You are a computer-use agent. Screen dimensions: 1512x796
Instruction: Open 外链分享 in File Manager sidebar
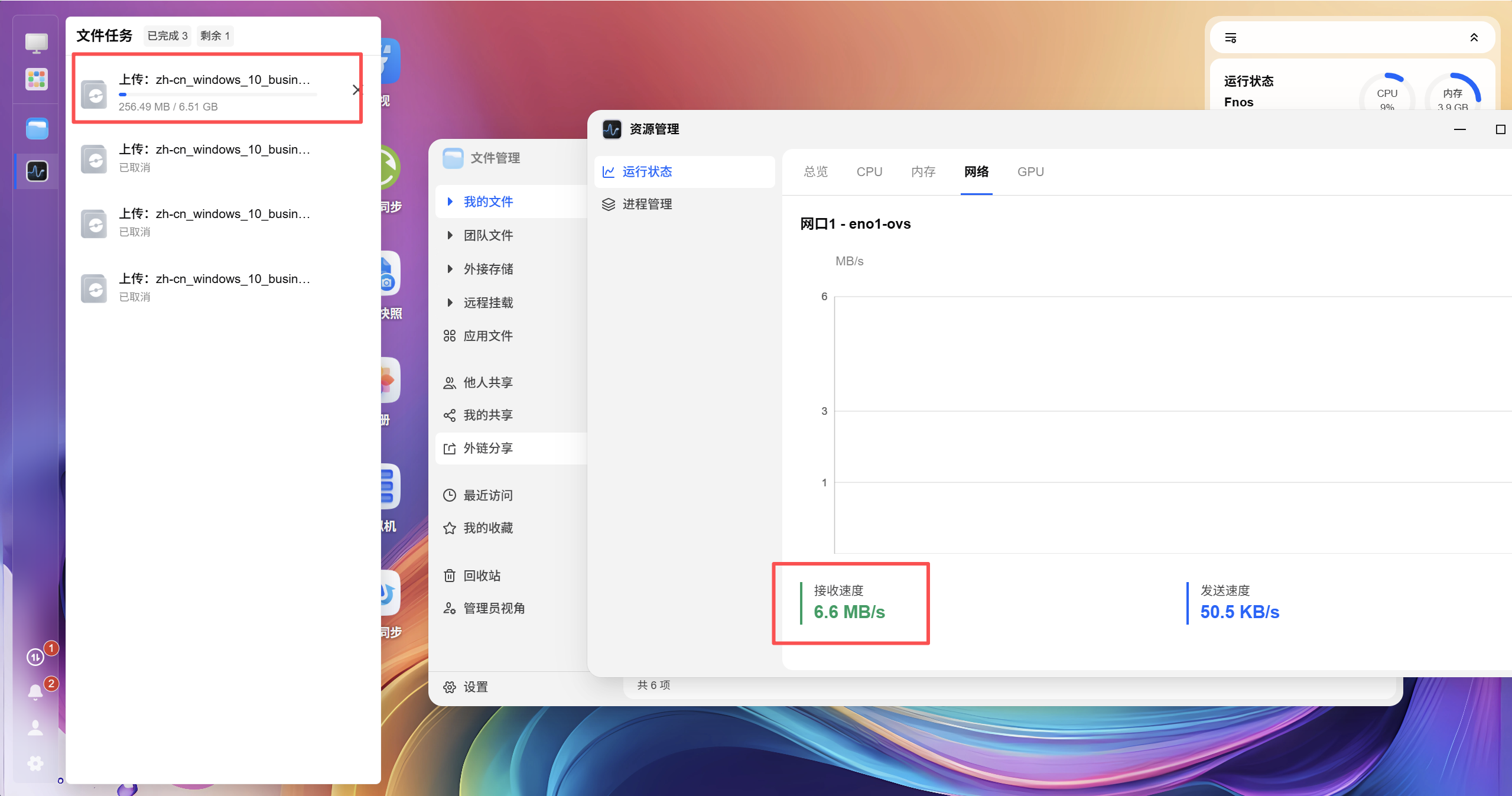click(x=511, y=448)
